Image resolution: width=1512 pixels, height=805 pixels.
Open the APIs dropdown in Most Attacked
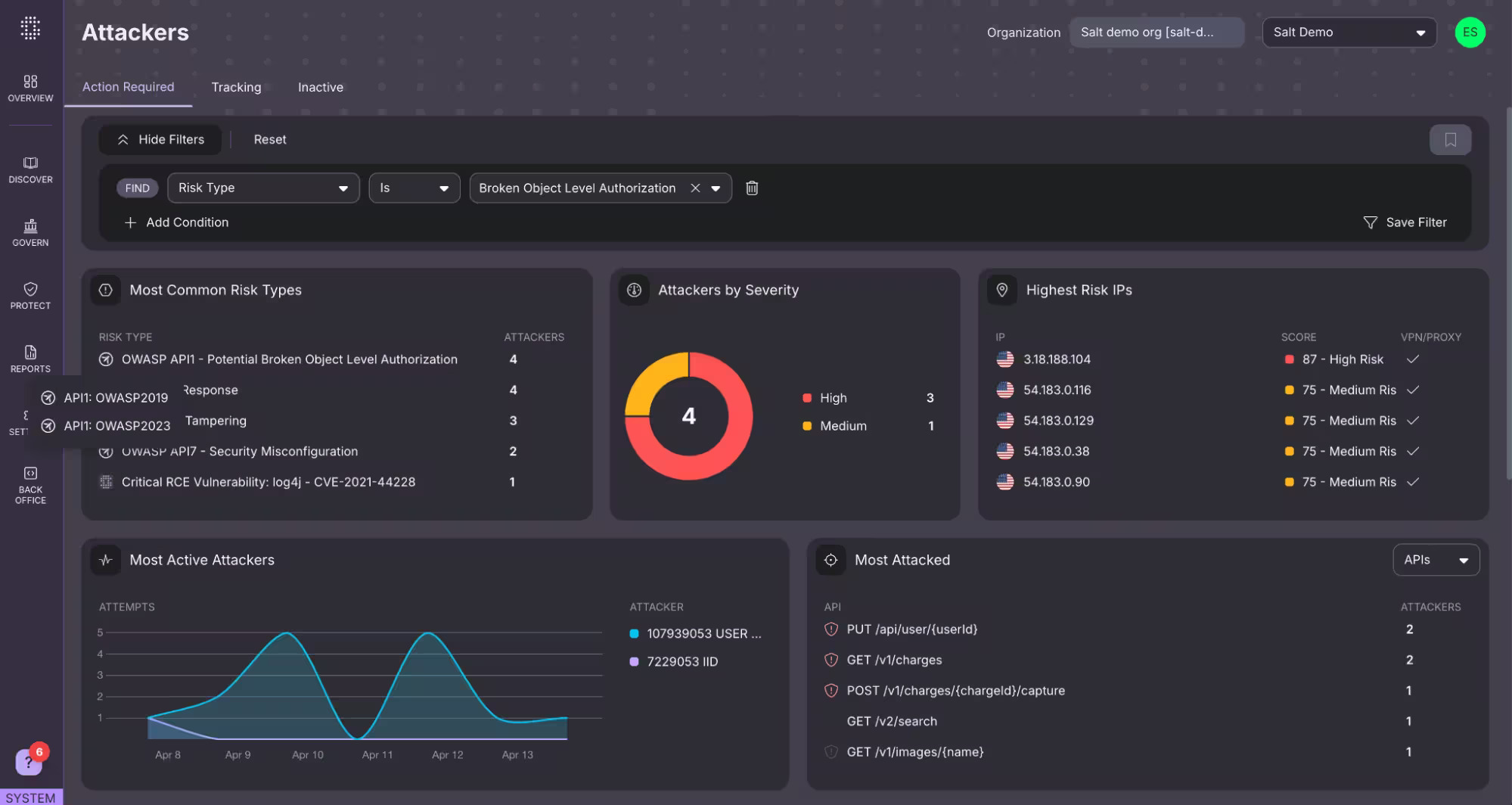(1435, 560)
